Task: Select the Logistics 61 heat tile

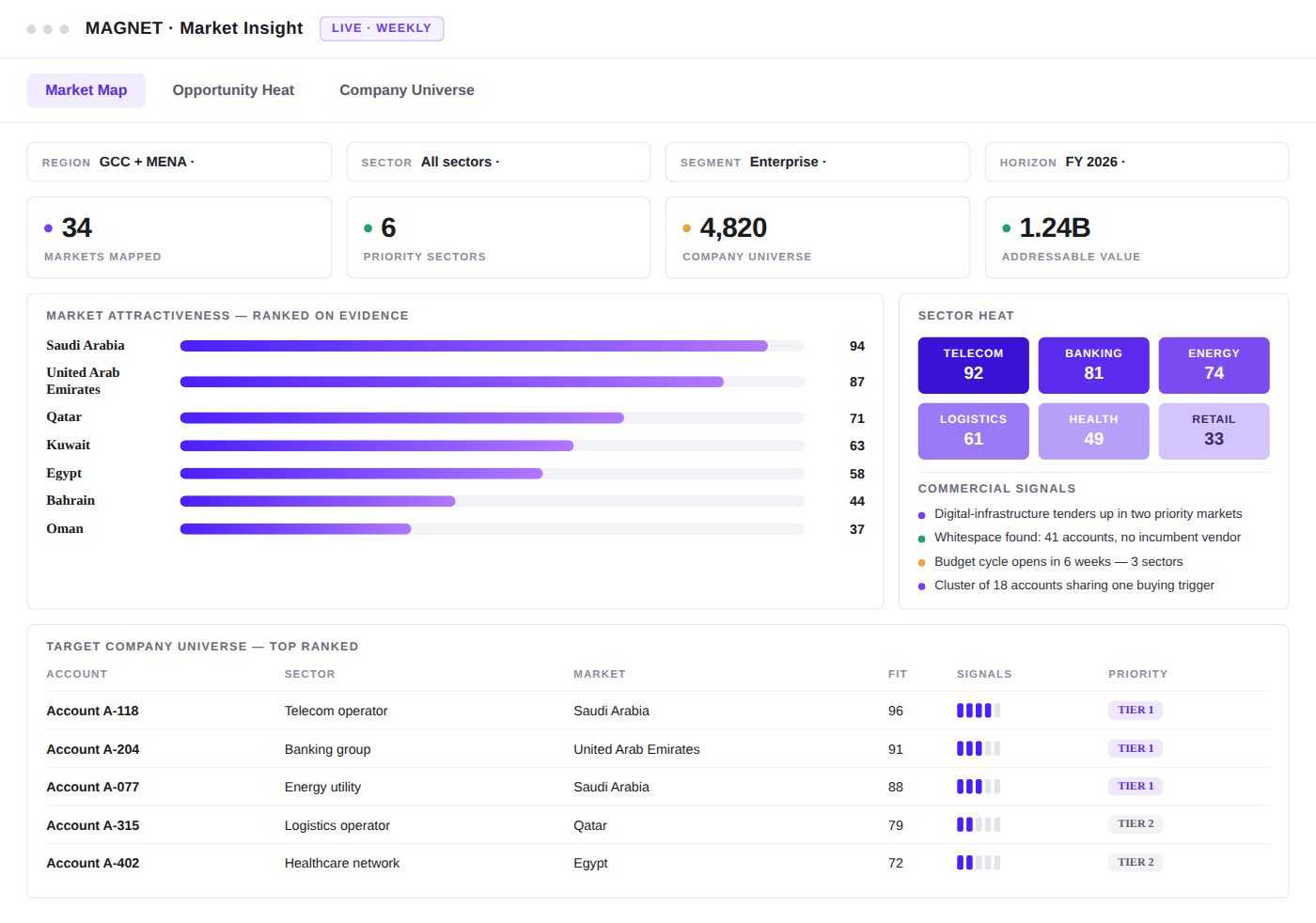Action: point(974,431)
